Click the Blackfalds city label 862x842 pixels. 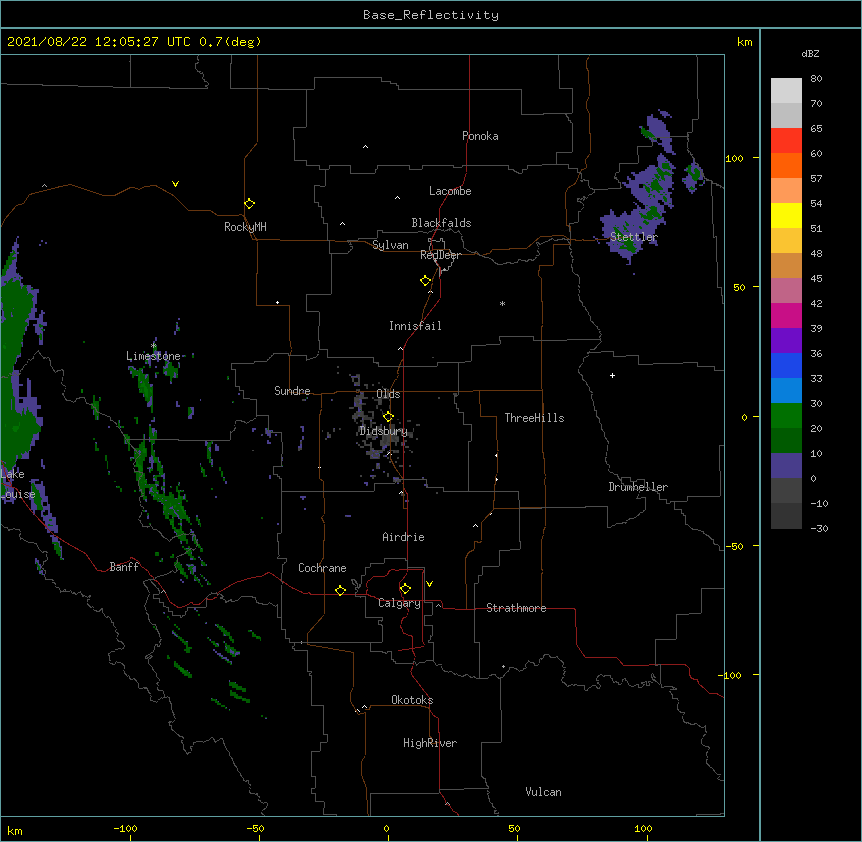tap(441, 223)
